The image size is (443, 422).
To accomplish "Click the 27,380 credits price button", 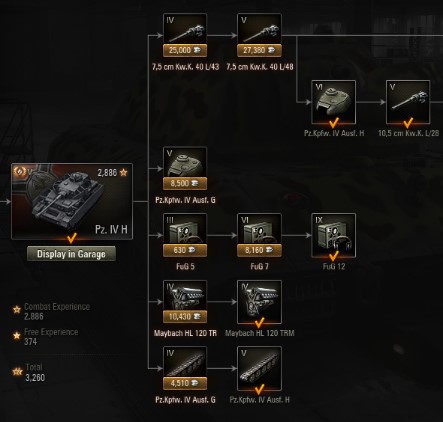I will click(x=259, y=50).
